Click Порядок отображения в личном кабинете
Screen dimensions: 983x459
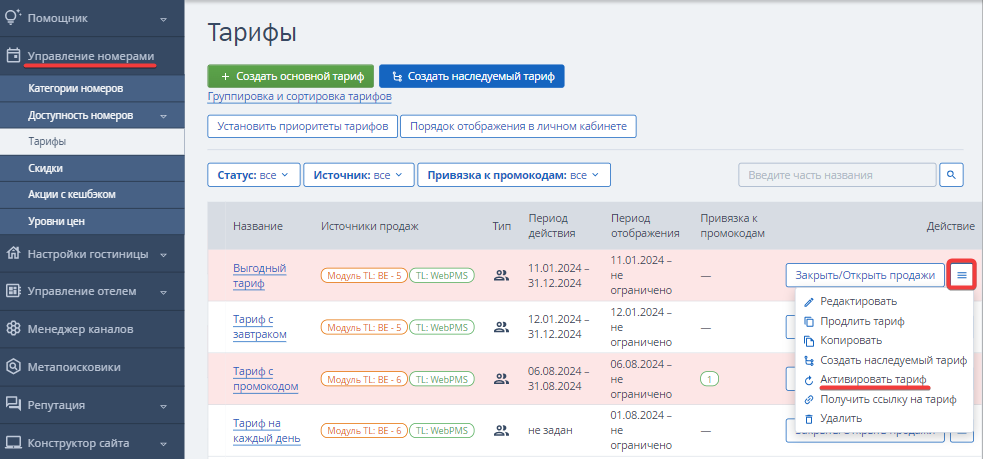(x=518, y=126)
